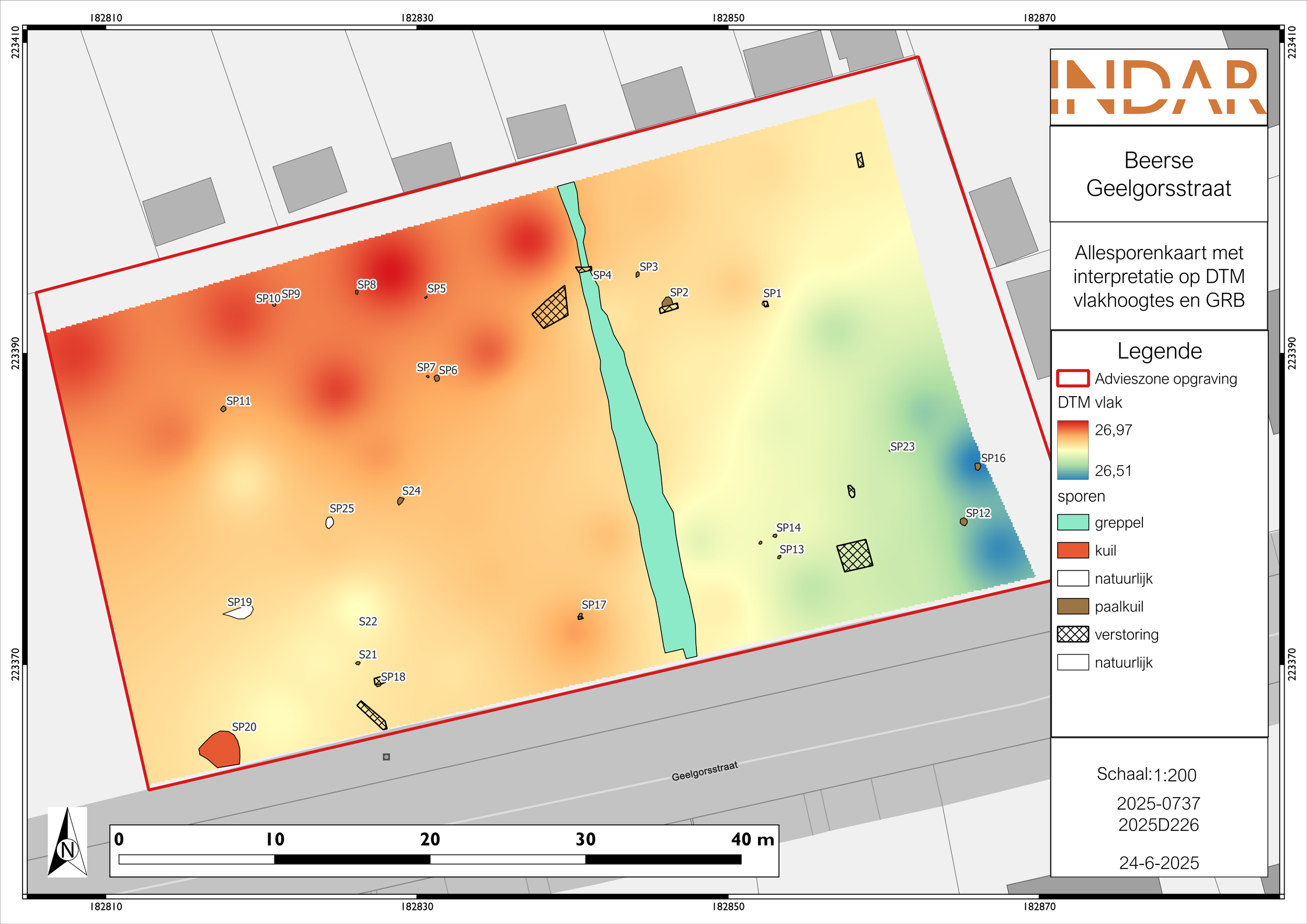This screenshot has width=1307, height=924.
Task: Click the white oval feature SP25
Action: pos(329,522)
